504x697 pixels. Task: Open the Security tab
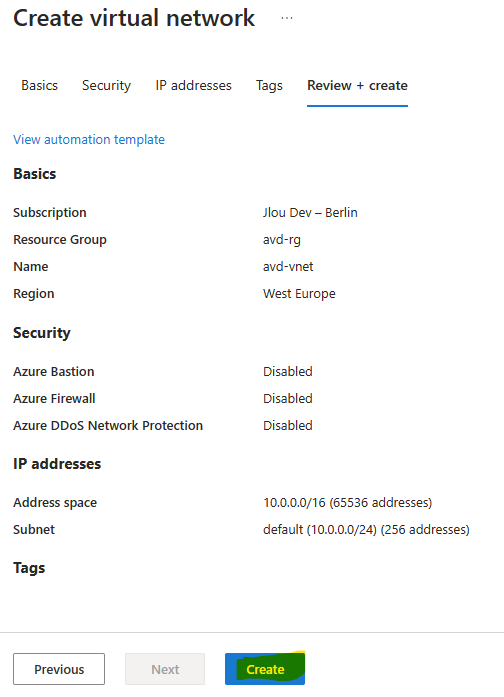tap(107, 85)
